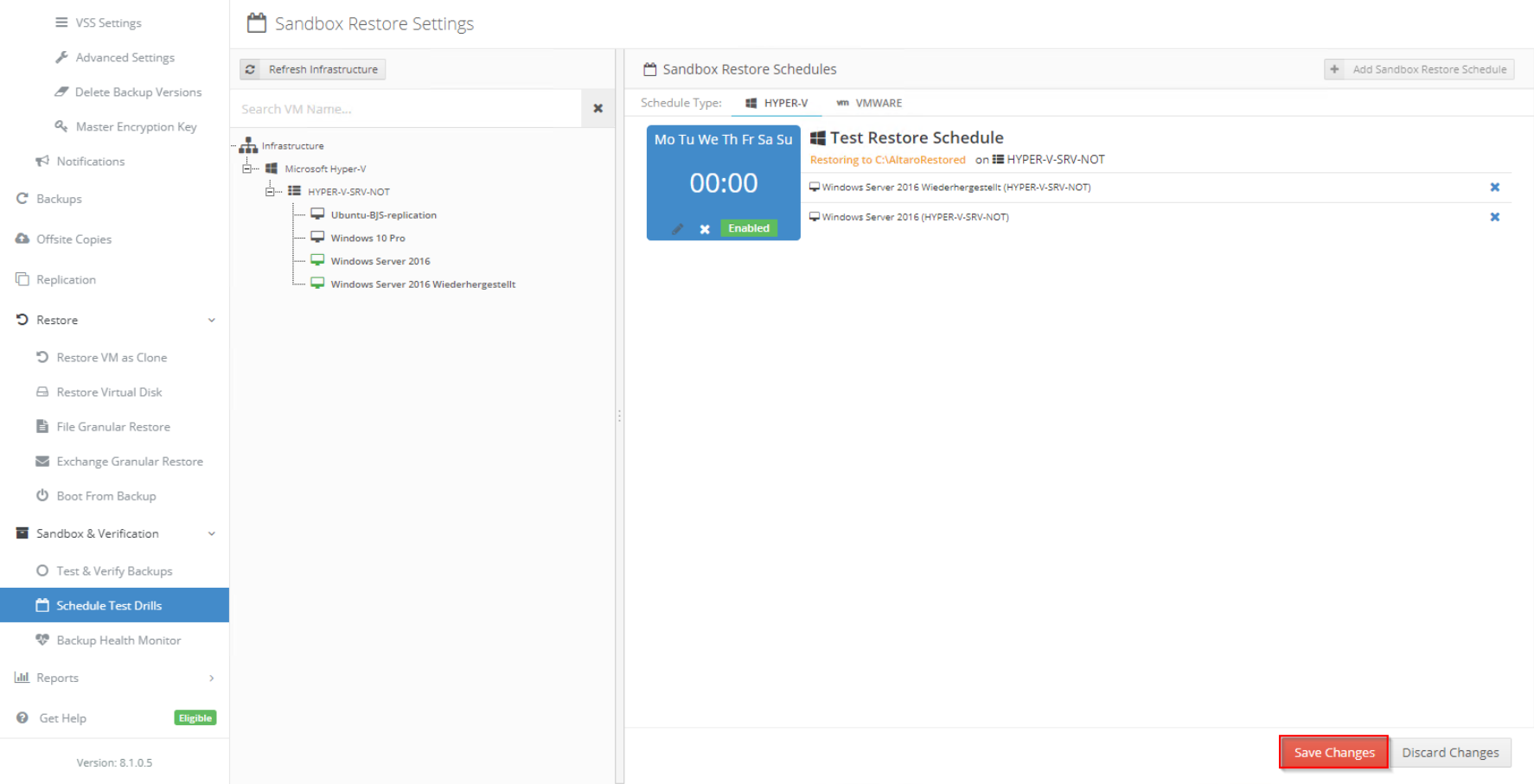Screen dimensions: 1534x784
Task: Remove Windows Server 2016 Wiederhergestellt from schedule
Action: (x=1494, y=188)
